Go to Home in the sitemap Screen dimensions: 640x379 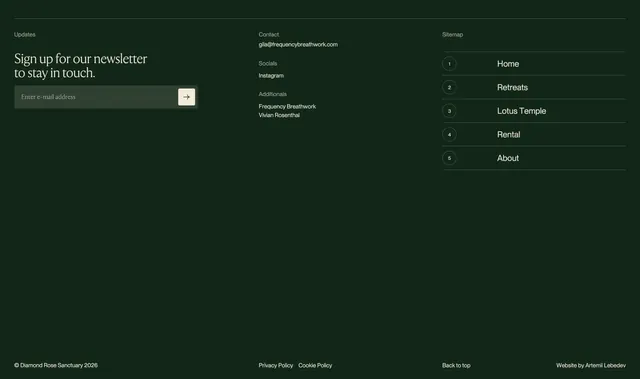(508, 64)
